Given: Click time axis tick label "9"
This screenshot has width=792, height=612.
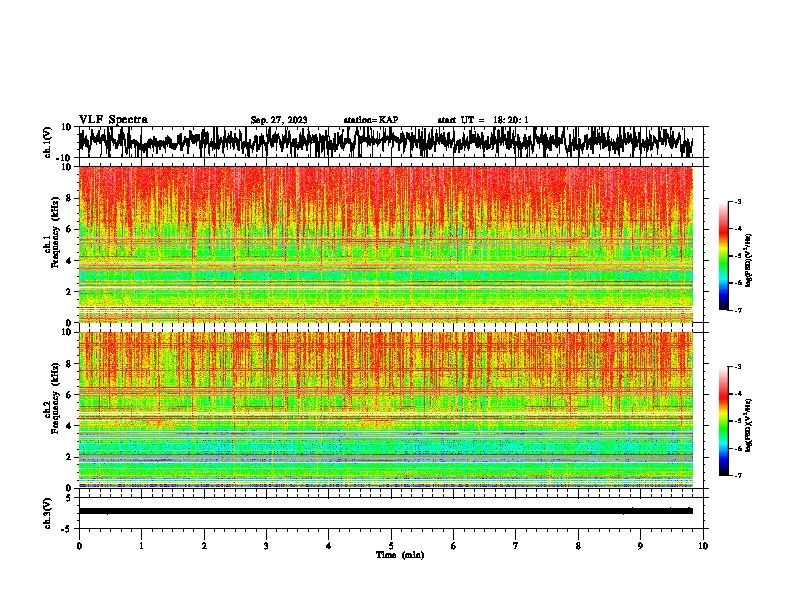Looking at the screenshot, I should 640,546.
